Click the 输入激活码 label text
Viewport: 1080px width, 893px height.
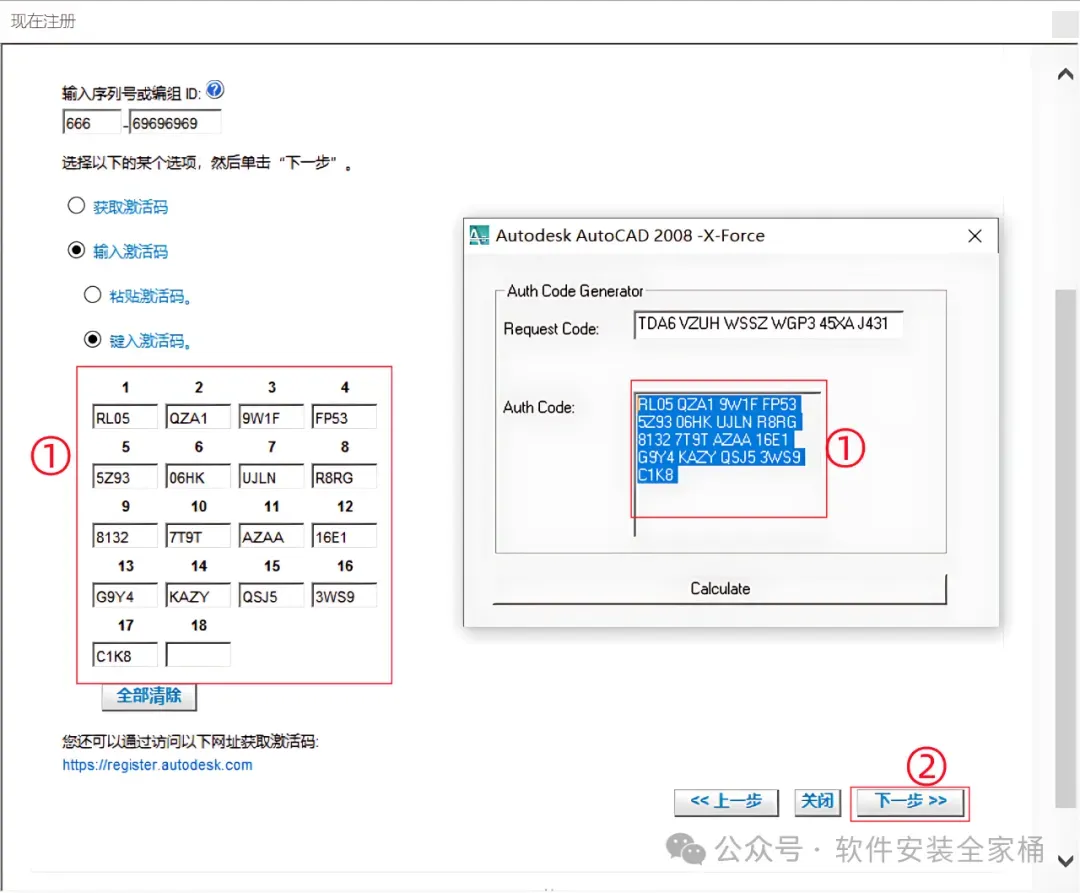coord(130,251)
